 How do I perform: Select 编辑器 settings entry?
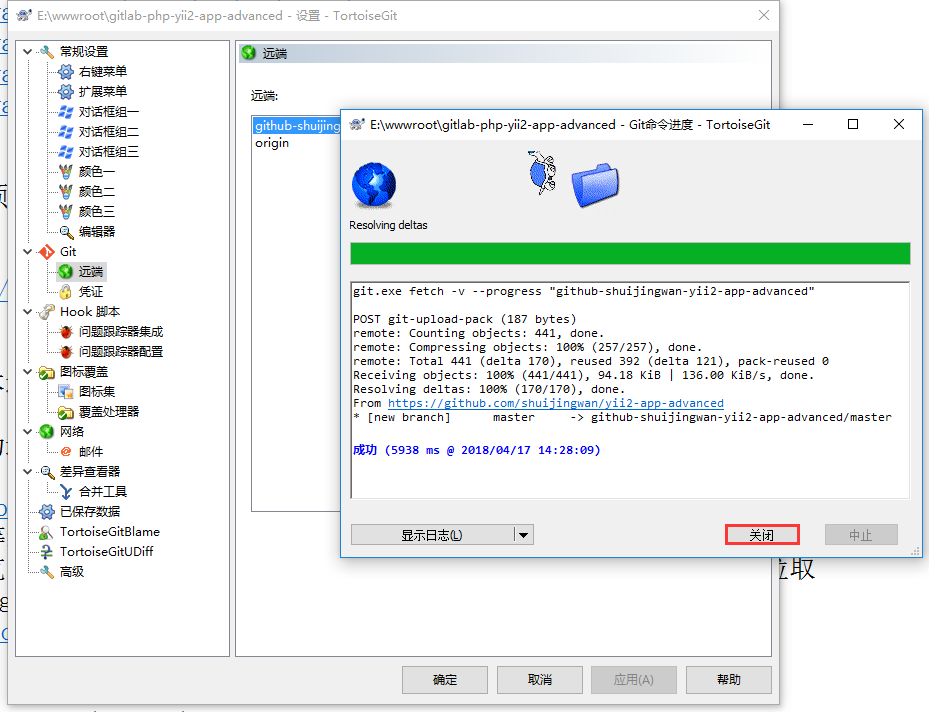97,232
